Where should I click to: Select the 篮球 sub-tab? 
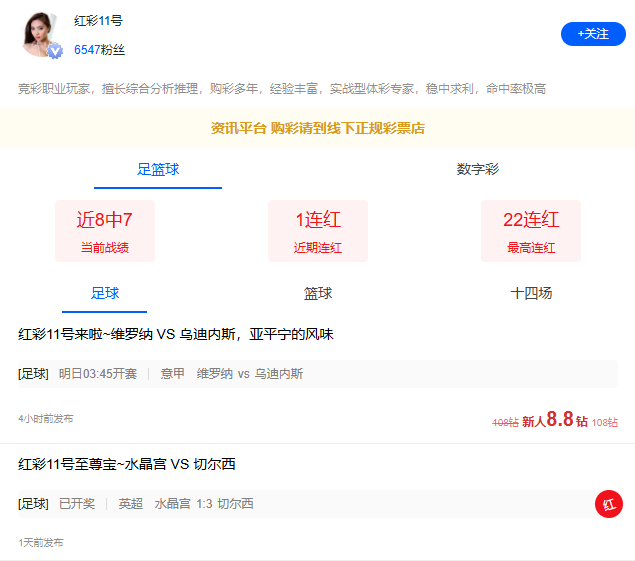pyautogui.click(x=318, y=293)
